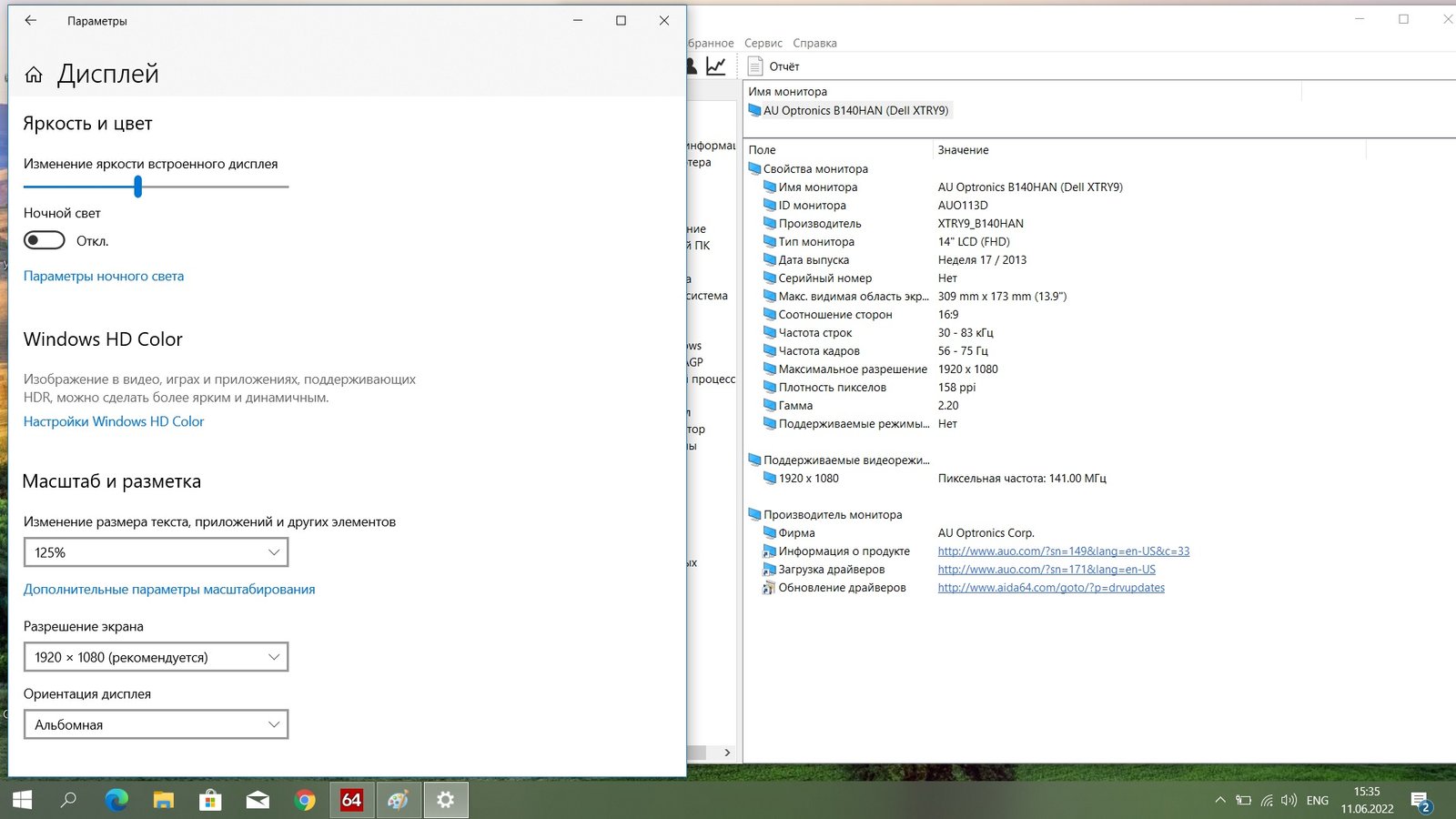
Task: Open the 125% scaling dropdown
Action: tap(156, 552)
